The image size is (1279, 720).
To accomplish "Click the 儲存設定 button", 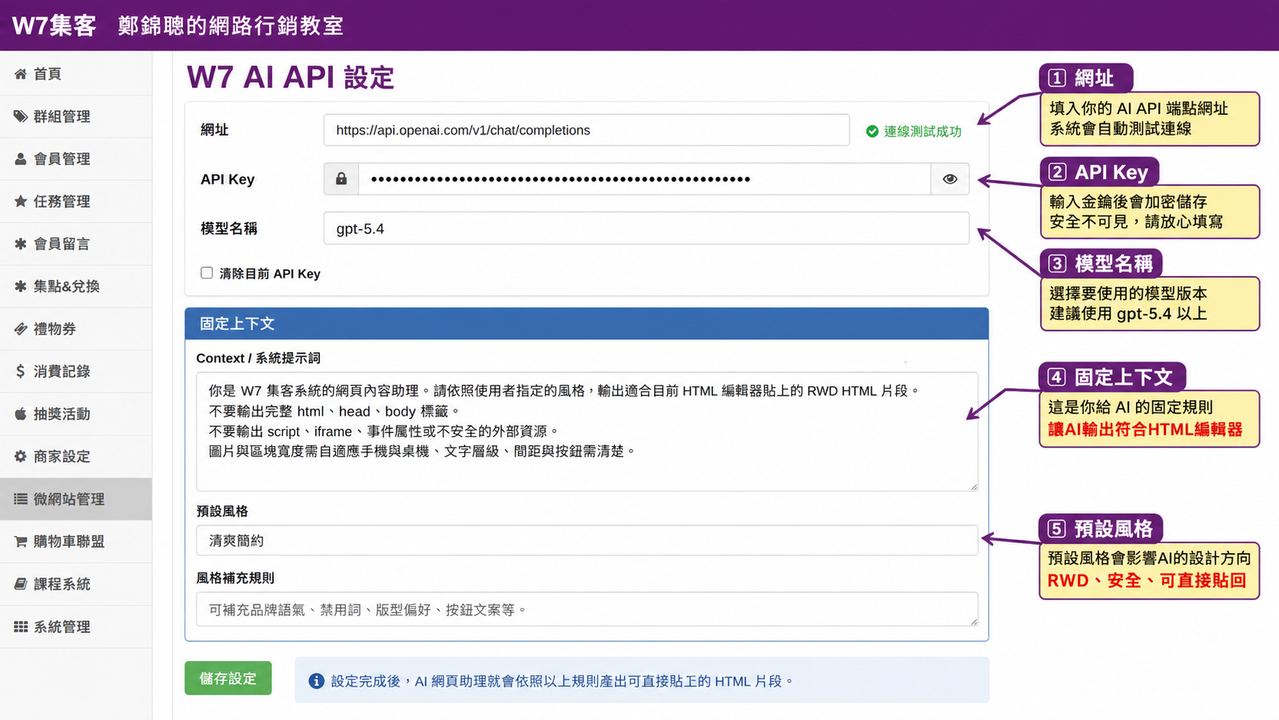I will (x=228, y=678).
